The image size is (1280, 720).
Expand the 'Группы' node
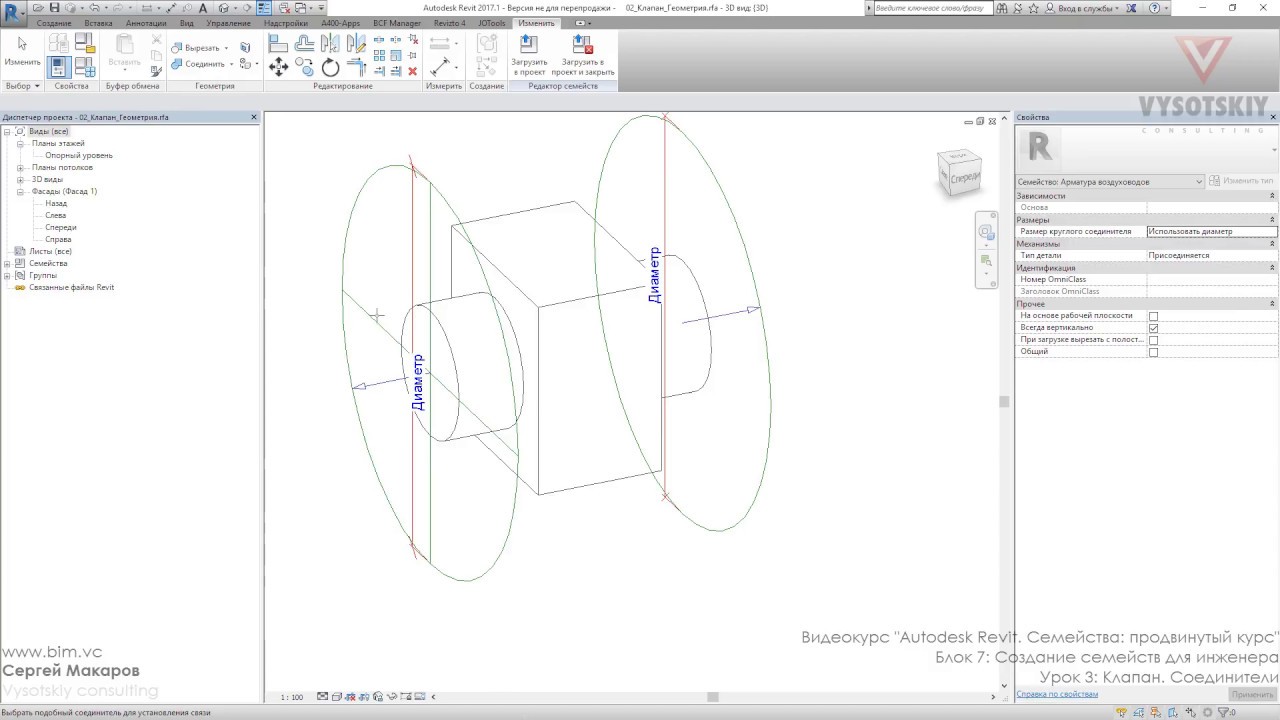(7, 275)
